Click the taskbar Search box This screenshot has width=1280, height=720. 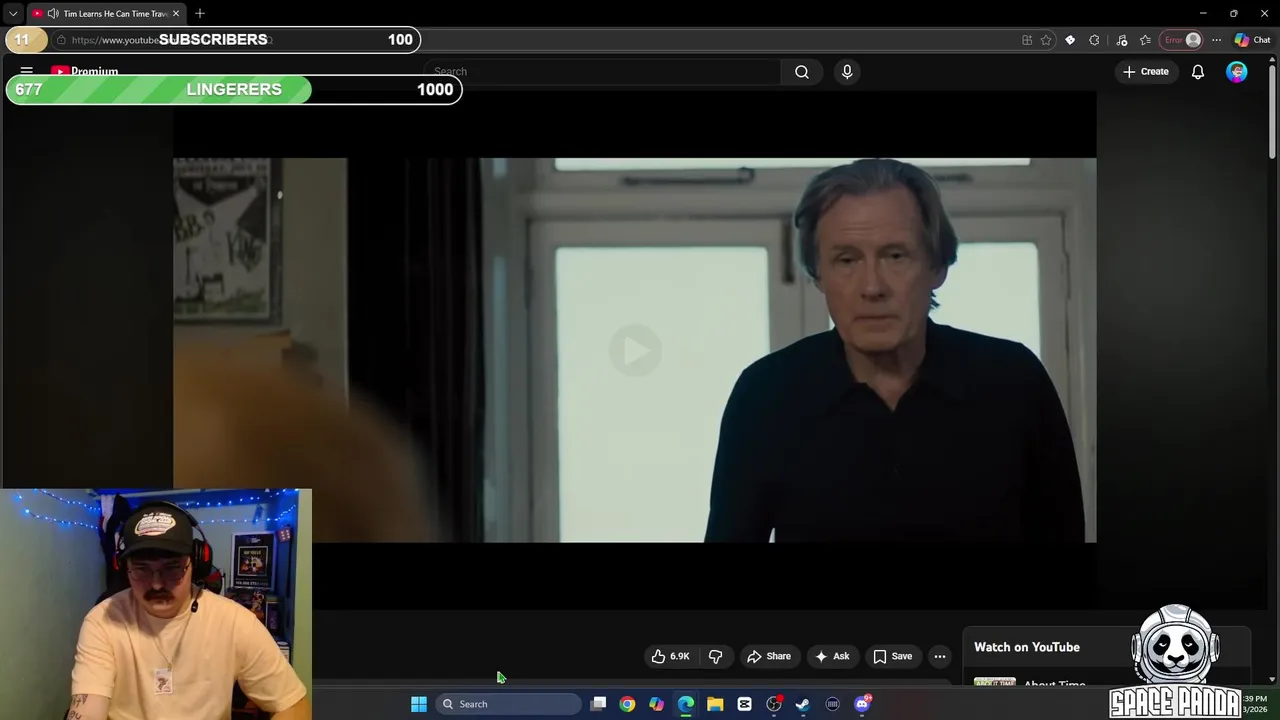(508, 704)
